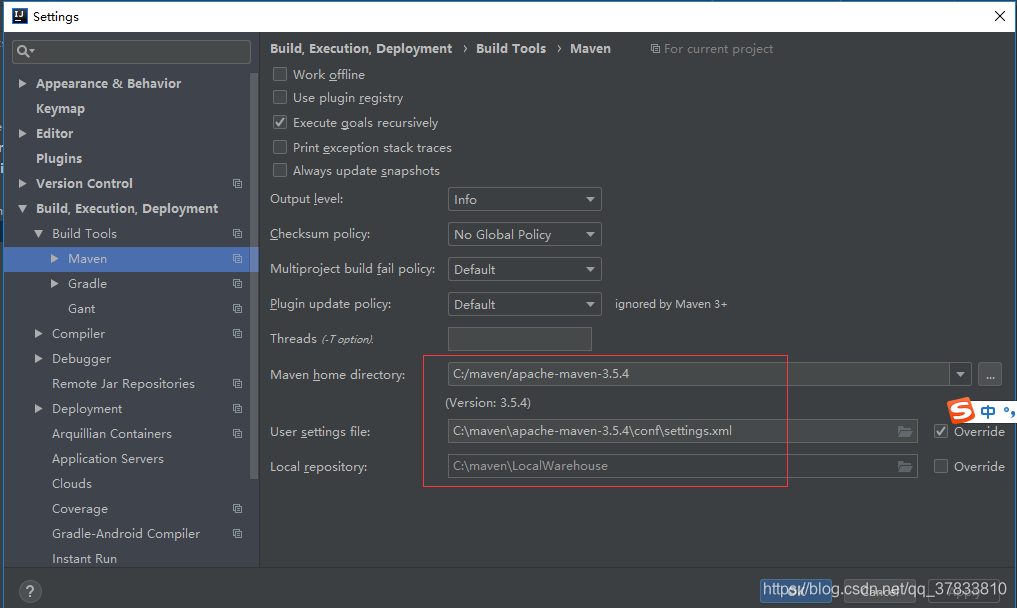Enable Print exception stack traces
The image size is (1017, 608).
(280, 147)
